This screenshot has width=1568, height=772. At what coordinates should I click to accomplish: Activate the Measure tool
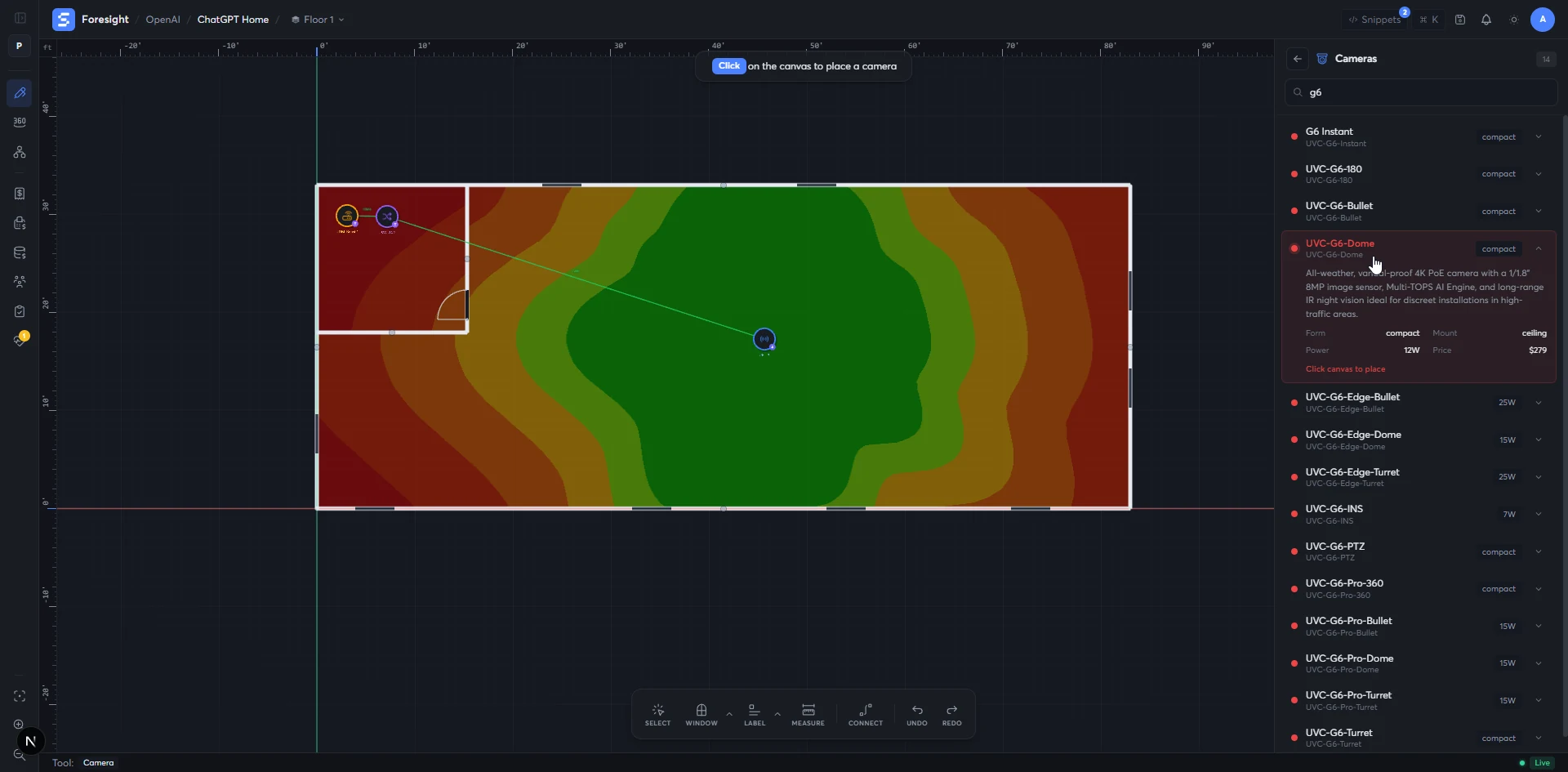[x=808, y=715]
